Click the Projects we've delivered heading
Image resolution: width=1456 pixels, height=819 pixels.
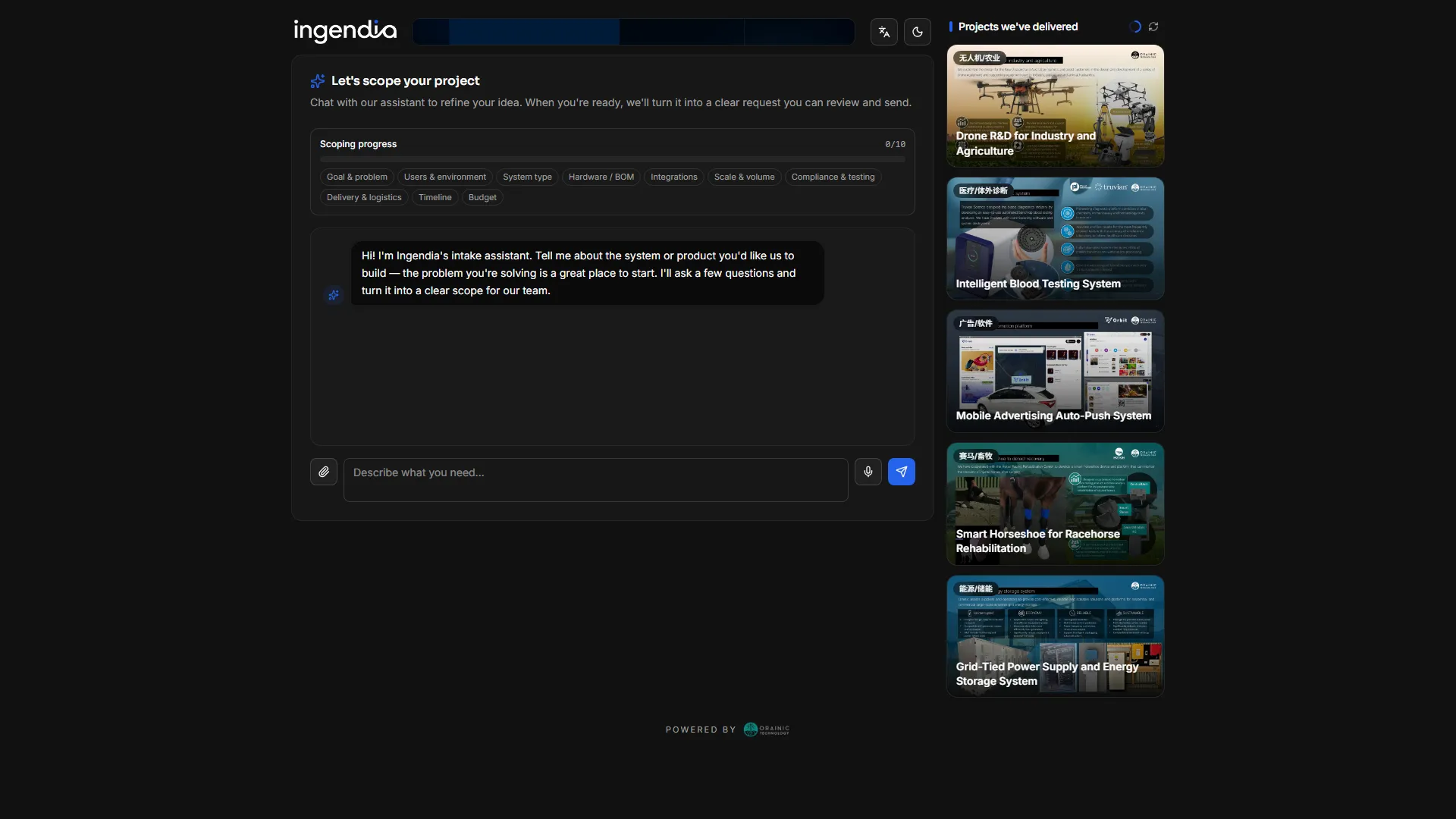1018,27
